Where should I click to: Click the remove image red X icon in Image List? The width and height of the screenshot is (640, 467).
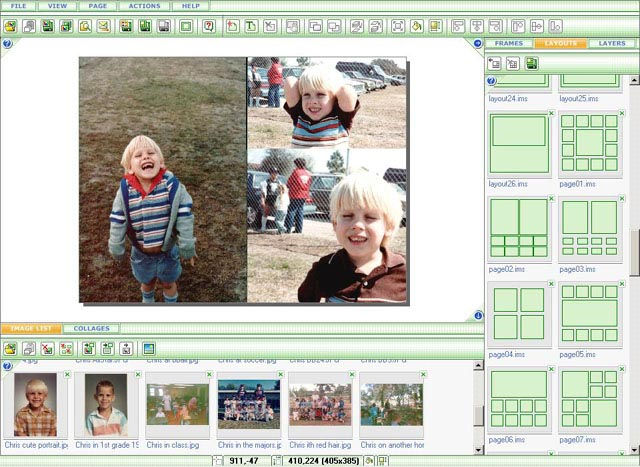coord(47,349)
